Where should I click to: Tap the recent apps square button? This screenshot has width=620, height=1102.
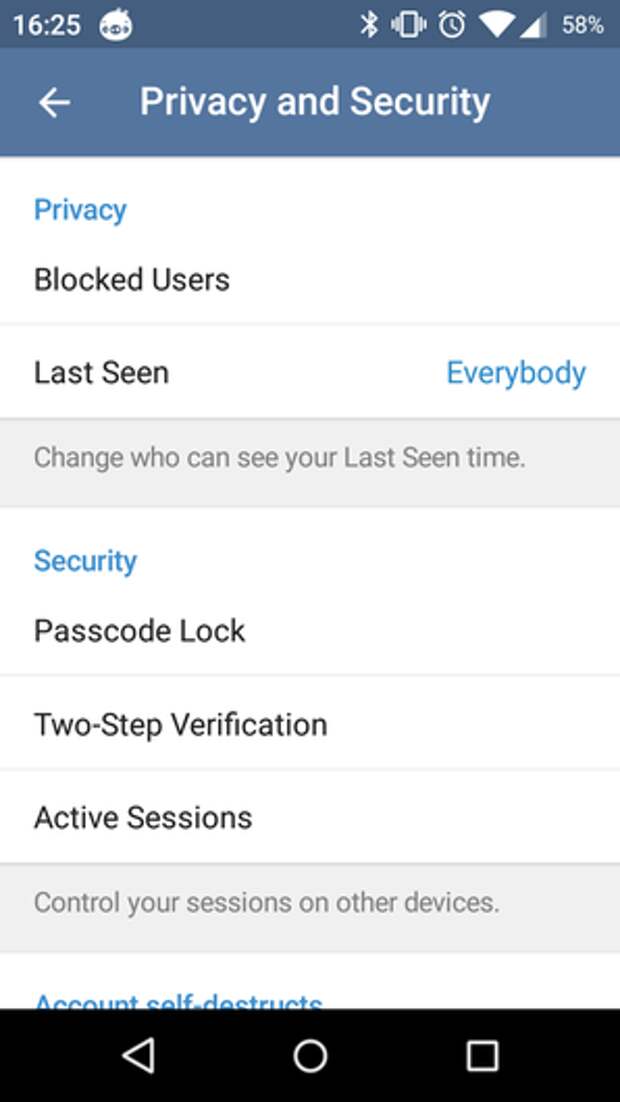pyautogui.click(x=482, y=1056)
